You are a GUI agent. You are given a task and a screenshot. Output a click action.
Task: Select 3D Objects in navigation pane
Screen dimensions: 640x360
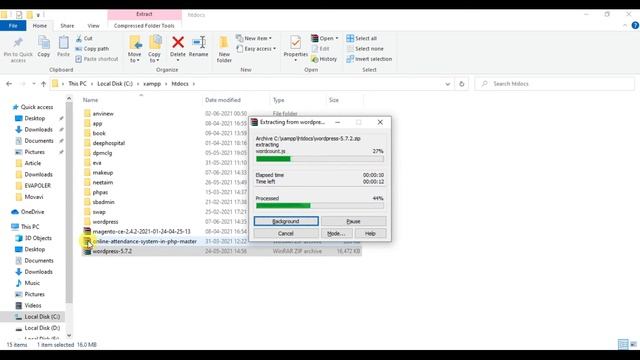38,238
